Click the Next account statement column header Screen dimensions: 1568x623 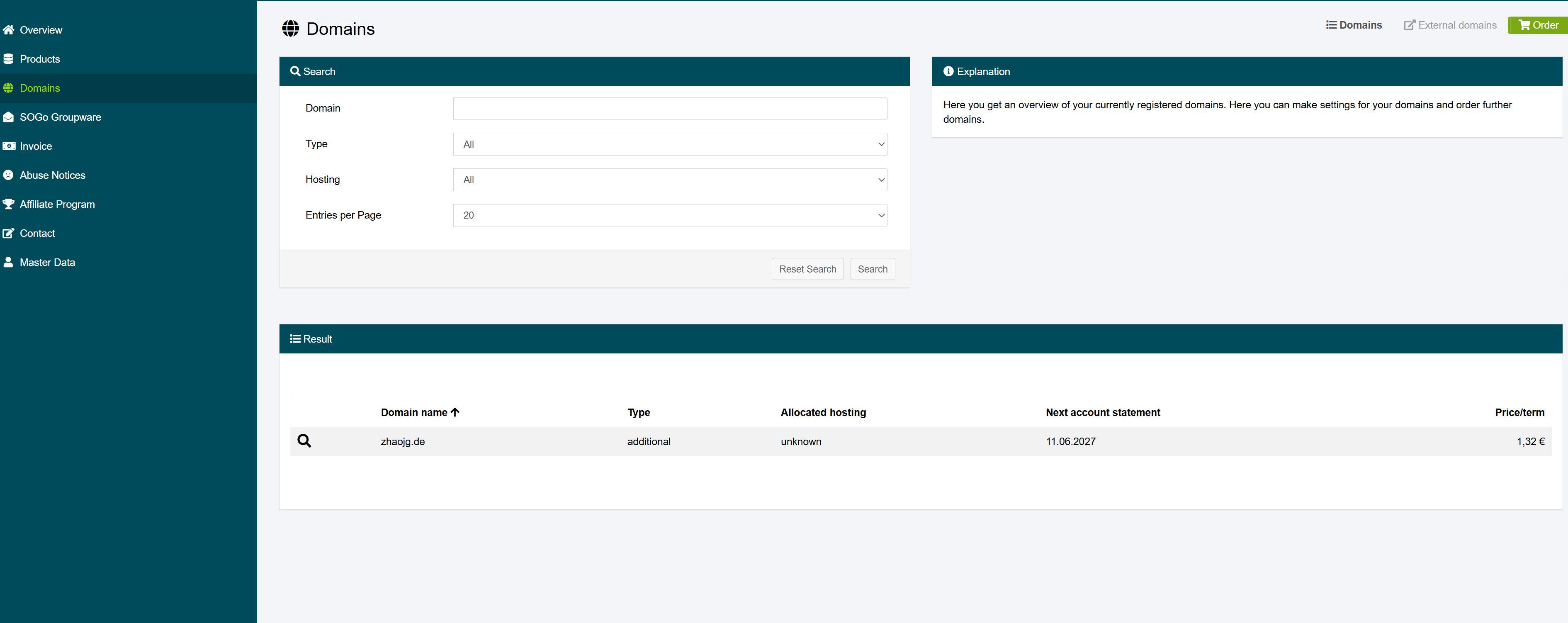[x=1103, y=412]
